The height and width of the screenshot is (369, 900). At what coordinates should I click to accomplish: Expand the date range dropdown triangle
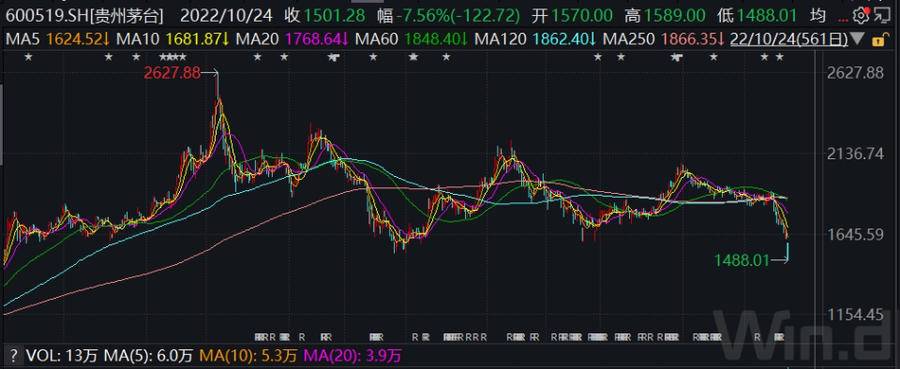(x=859, y=40)
